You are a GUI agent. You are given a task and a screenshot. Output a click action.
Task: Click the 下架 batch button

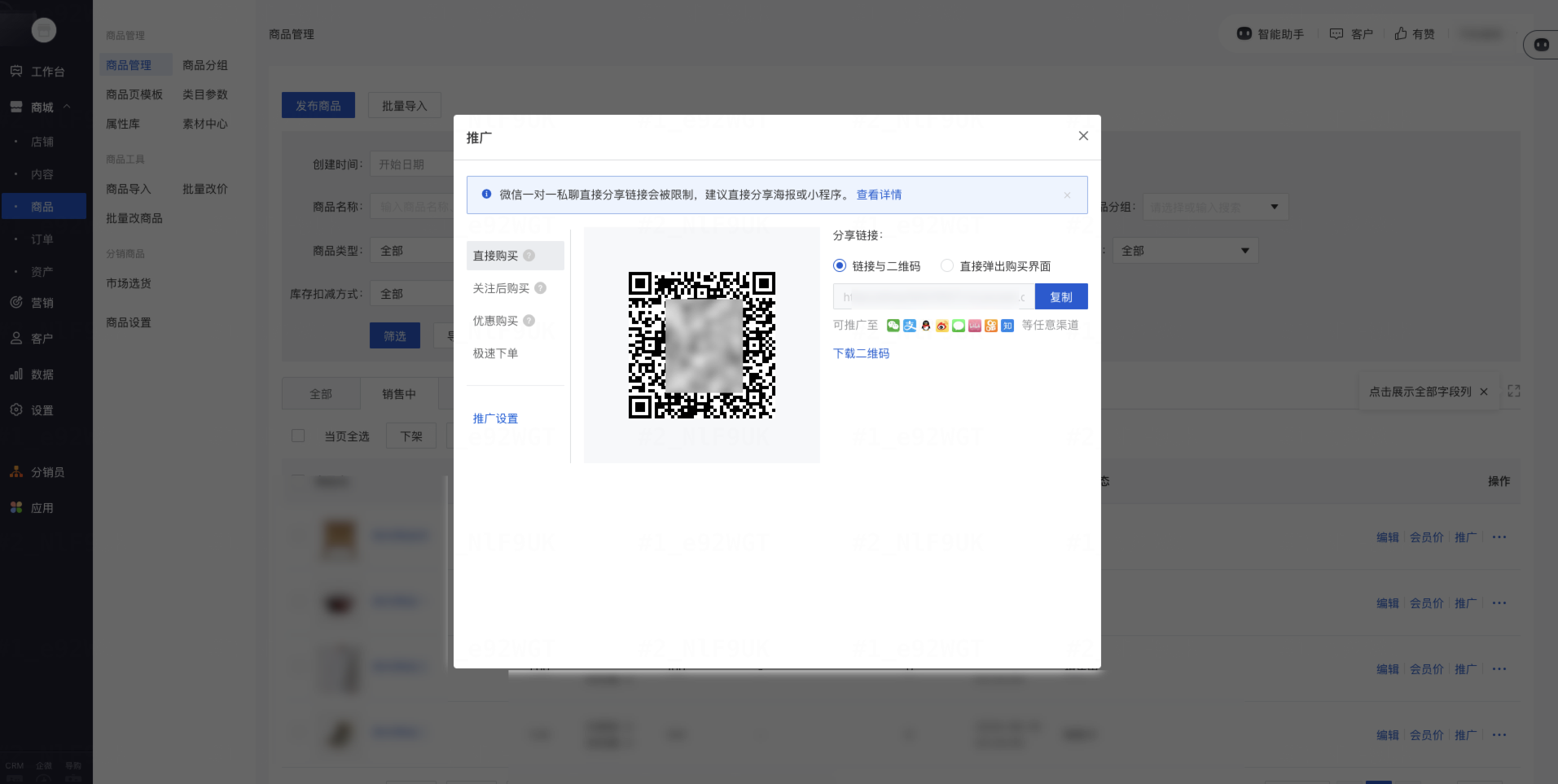pyautogui.click(x=411, y=436)
